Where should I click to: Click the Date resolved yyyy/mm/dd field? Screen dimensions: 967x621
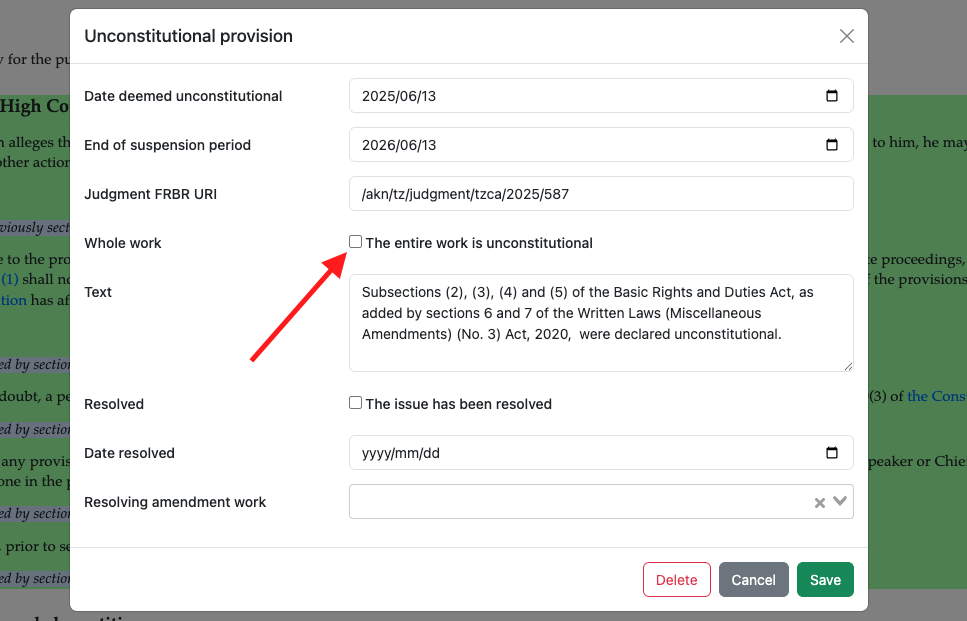click(580, 453)
